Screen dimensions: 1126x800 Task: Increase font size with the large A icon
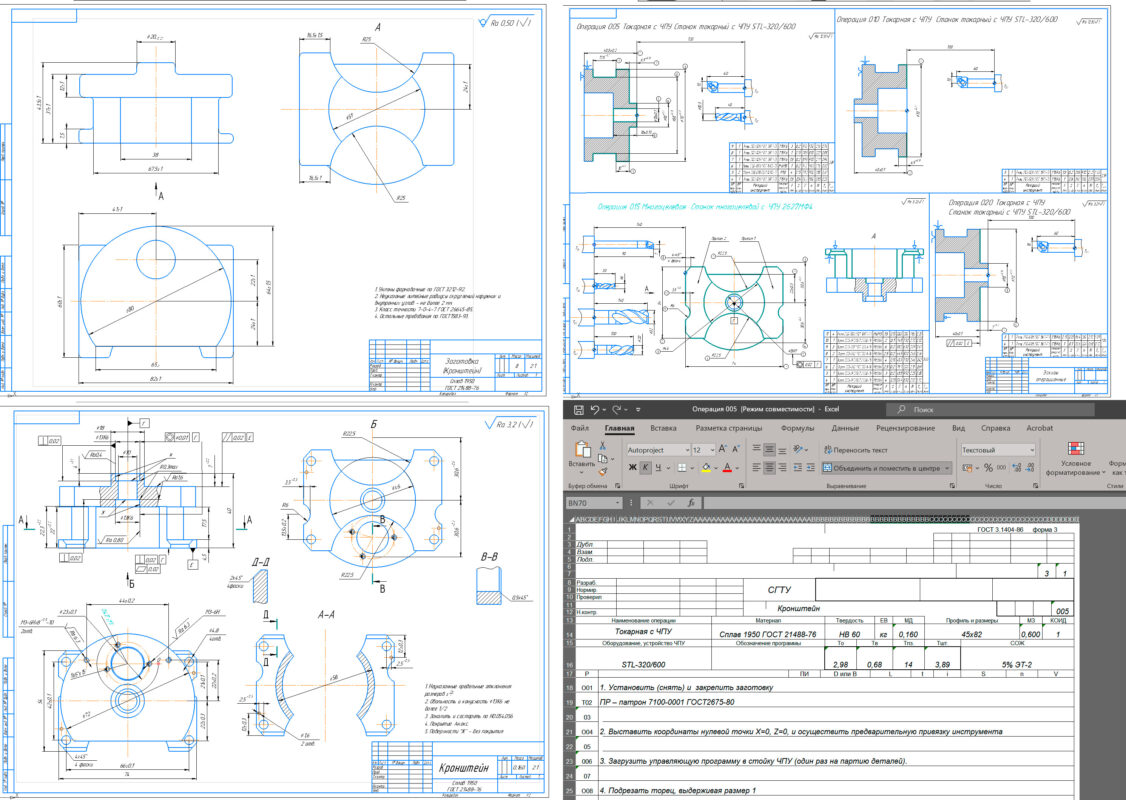(x=723, y=450)
